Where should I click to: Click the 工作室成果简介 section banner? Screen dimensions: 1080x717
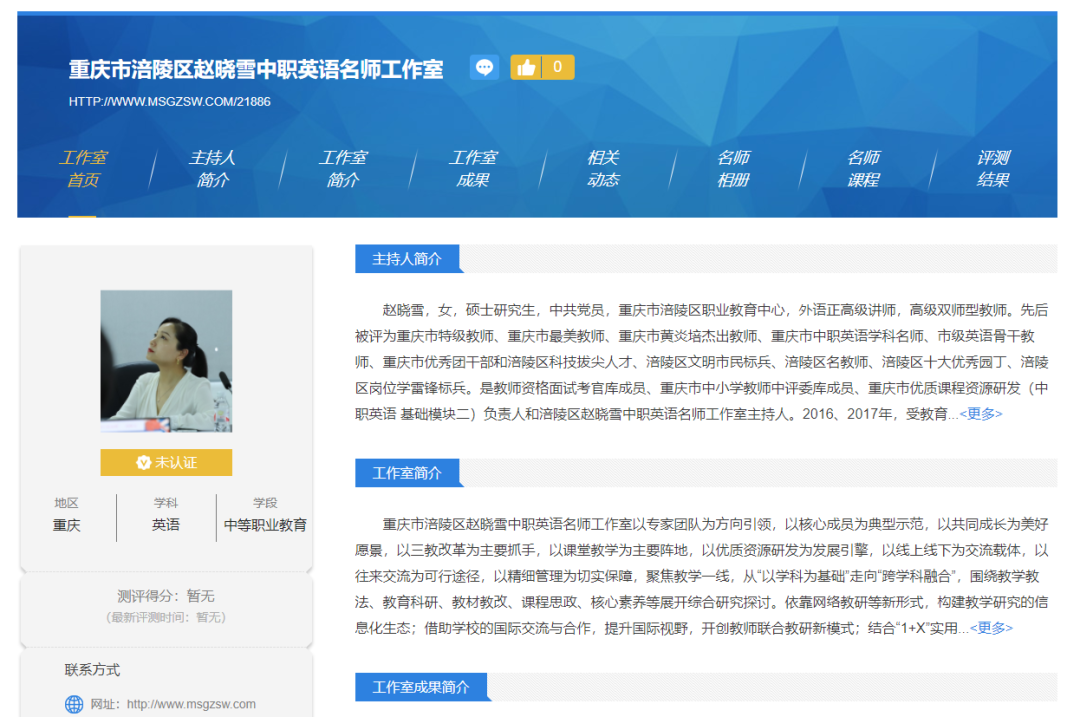point(421,687)
